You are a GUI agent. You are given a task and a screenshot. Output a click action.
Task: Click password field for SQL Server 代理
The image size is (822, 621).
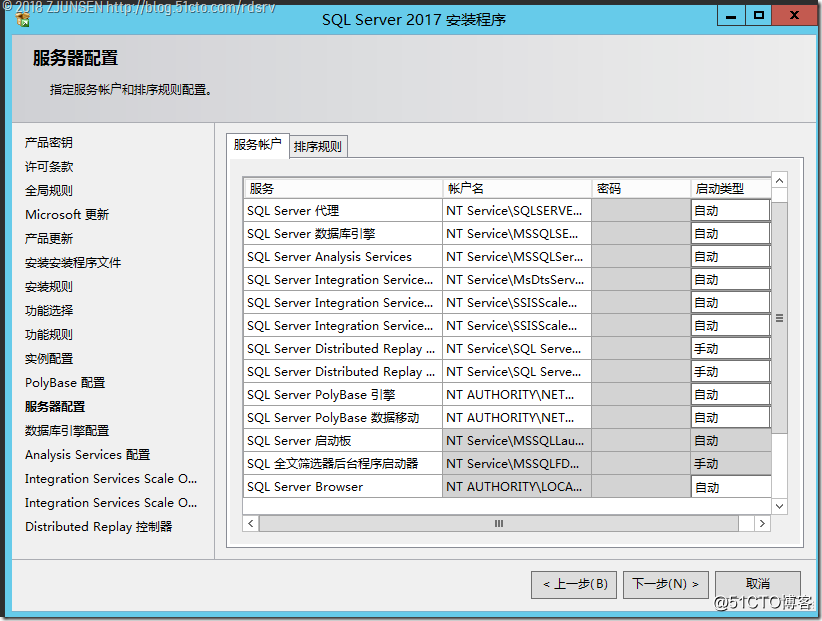[x=641, y=211]
